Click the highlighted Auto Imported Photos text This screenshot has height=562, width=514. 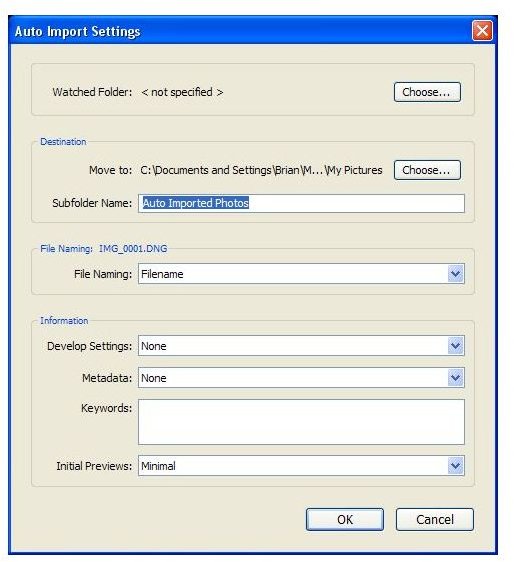196,203
